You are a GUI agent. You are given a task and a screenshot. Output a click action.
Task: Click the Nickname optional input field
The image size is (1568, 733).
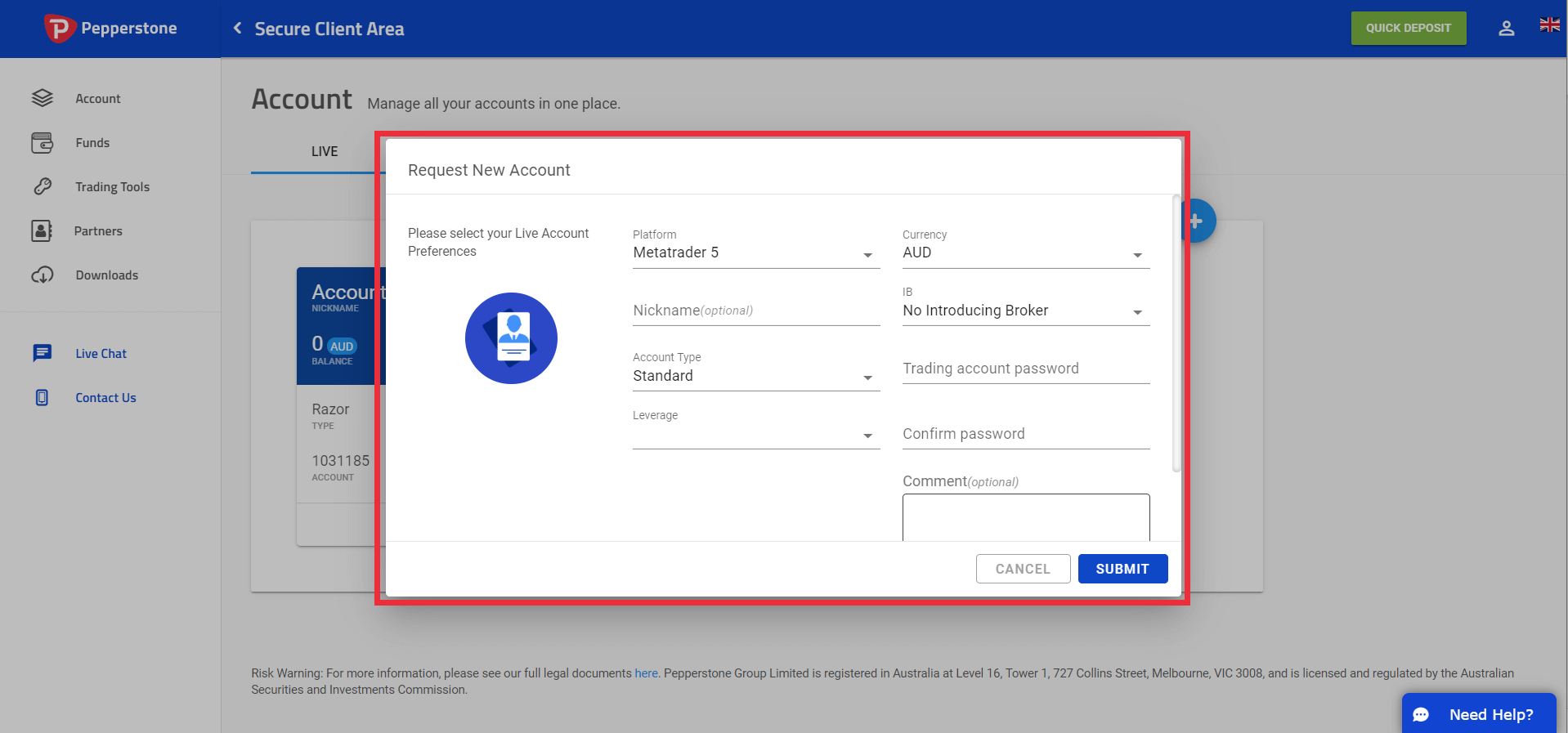click(756, 311)
